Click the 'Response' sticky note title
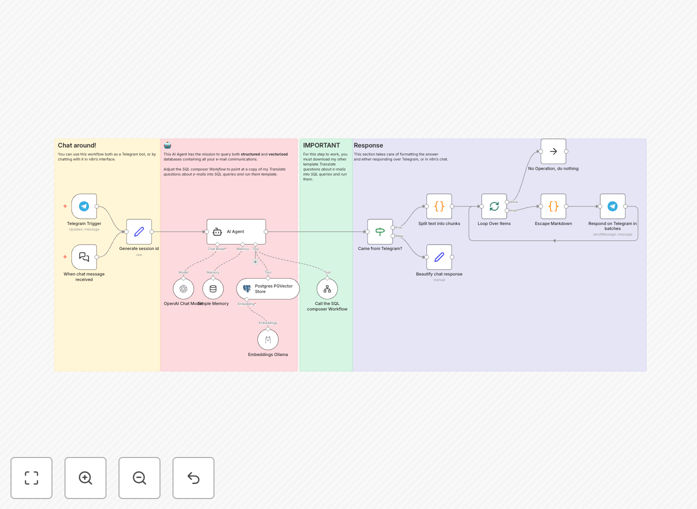Image resolution: width=697 pixels, height=509 pixels. tap(368, 145)
